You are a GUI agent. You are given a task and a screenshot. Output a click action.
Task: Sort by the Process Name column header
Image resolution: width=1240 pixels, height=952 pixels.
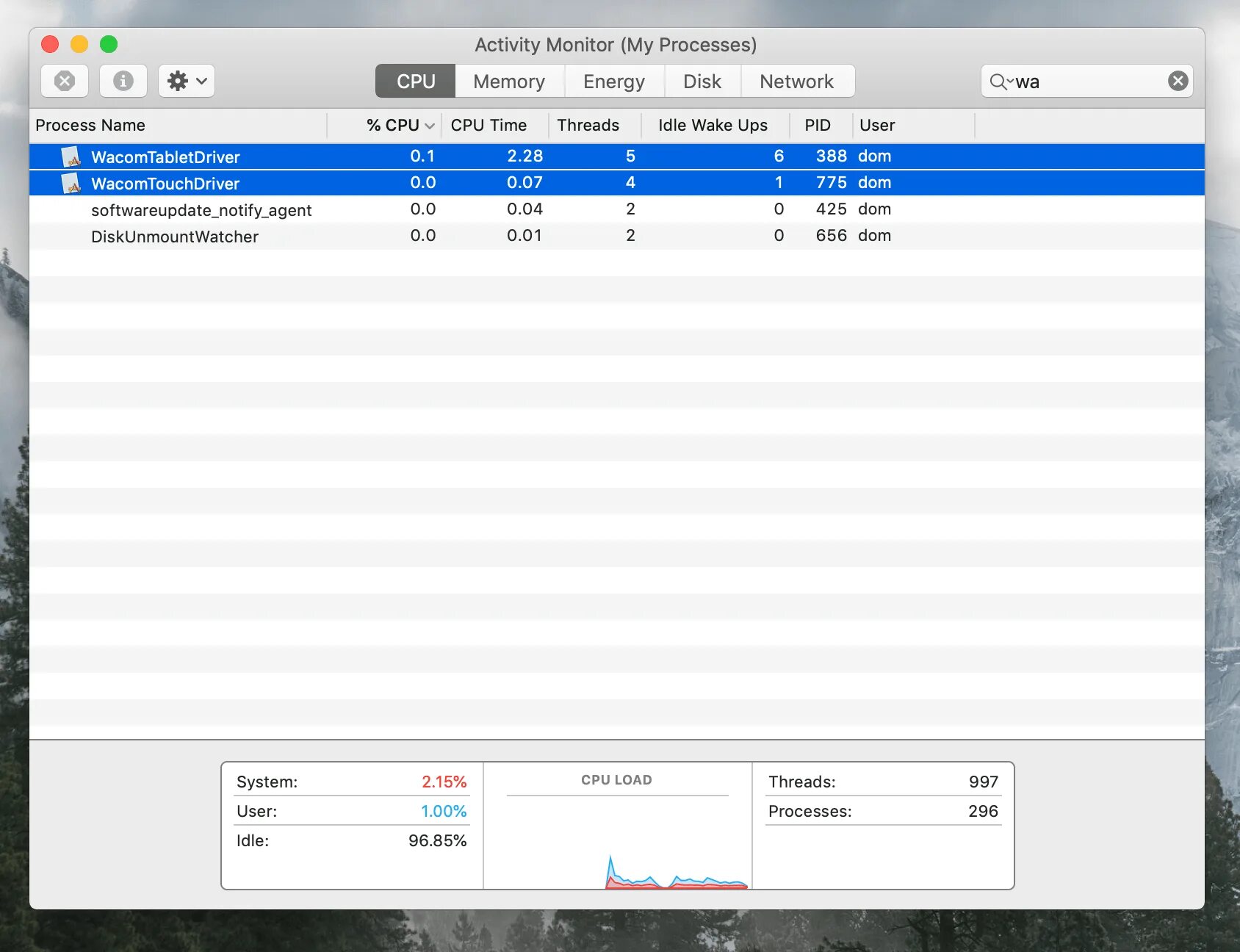pyautogui.click(x=179, y=126)
